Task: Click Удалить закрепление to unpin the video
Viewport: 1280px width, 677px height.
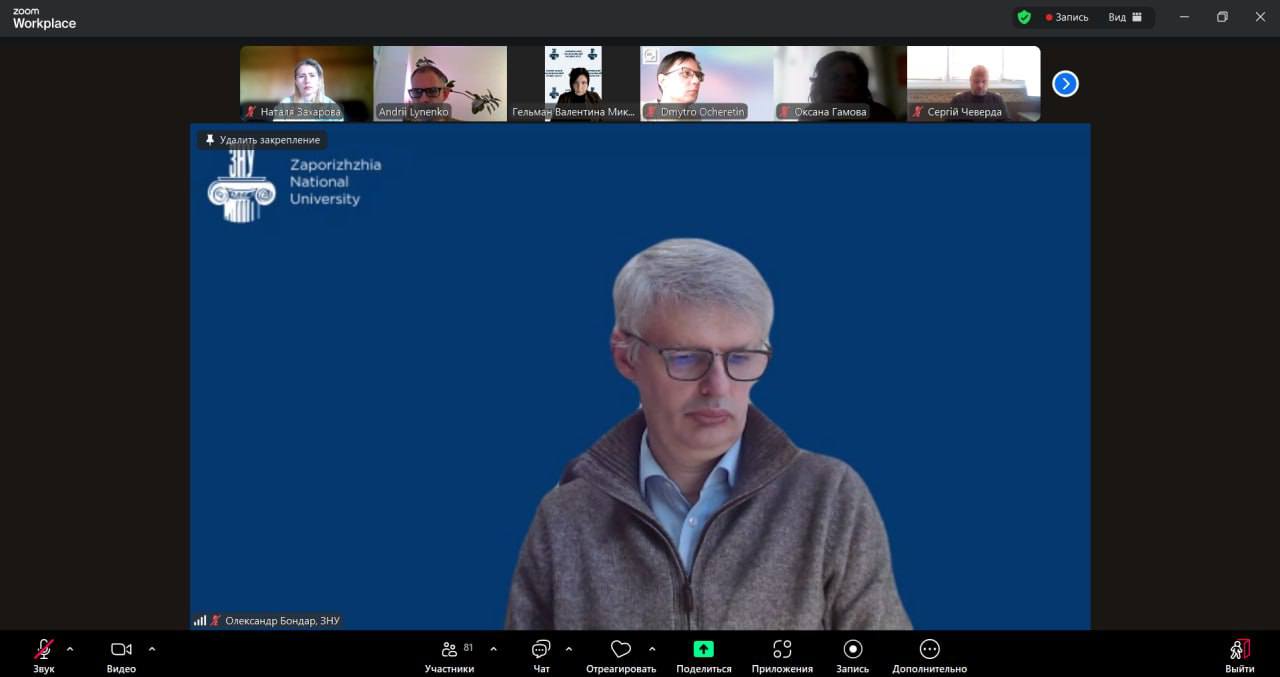Action: [x=263, y=140]
